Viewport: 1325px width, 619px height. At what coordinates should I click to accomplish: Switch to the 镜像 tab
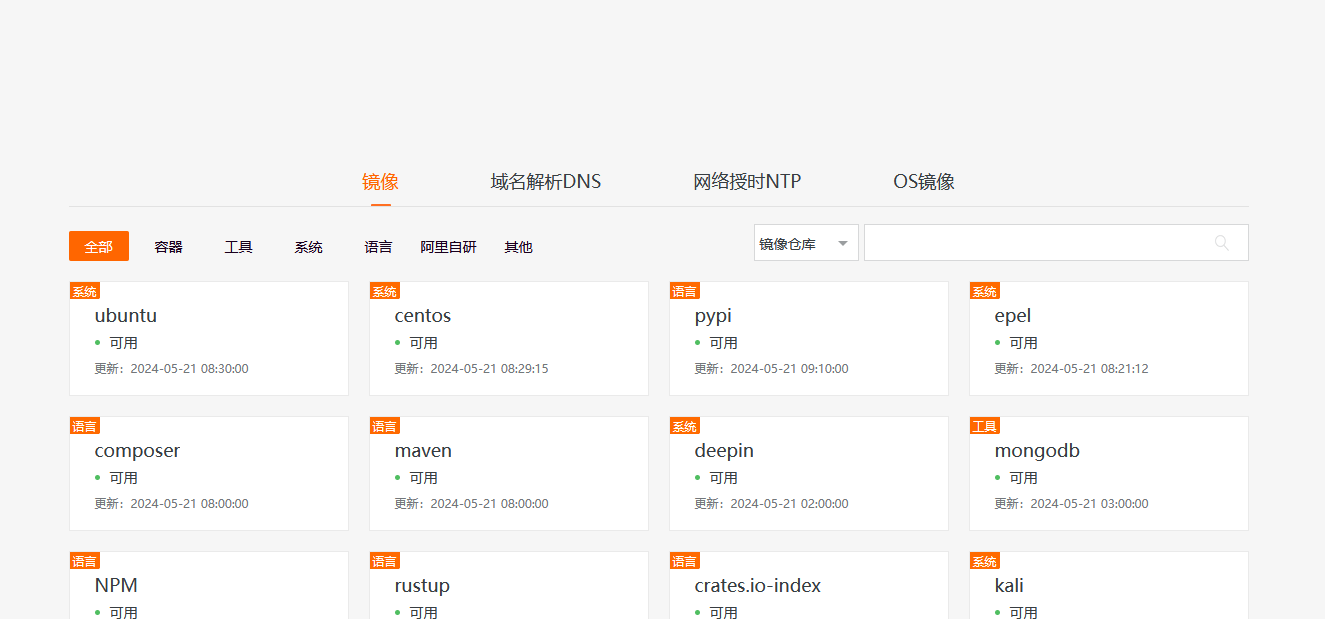[380, 182]
